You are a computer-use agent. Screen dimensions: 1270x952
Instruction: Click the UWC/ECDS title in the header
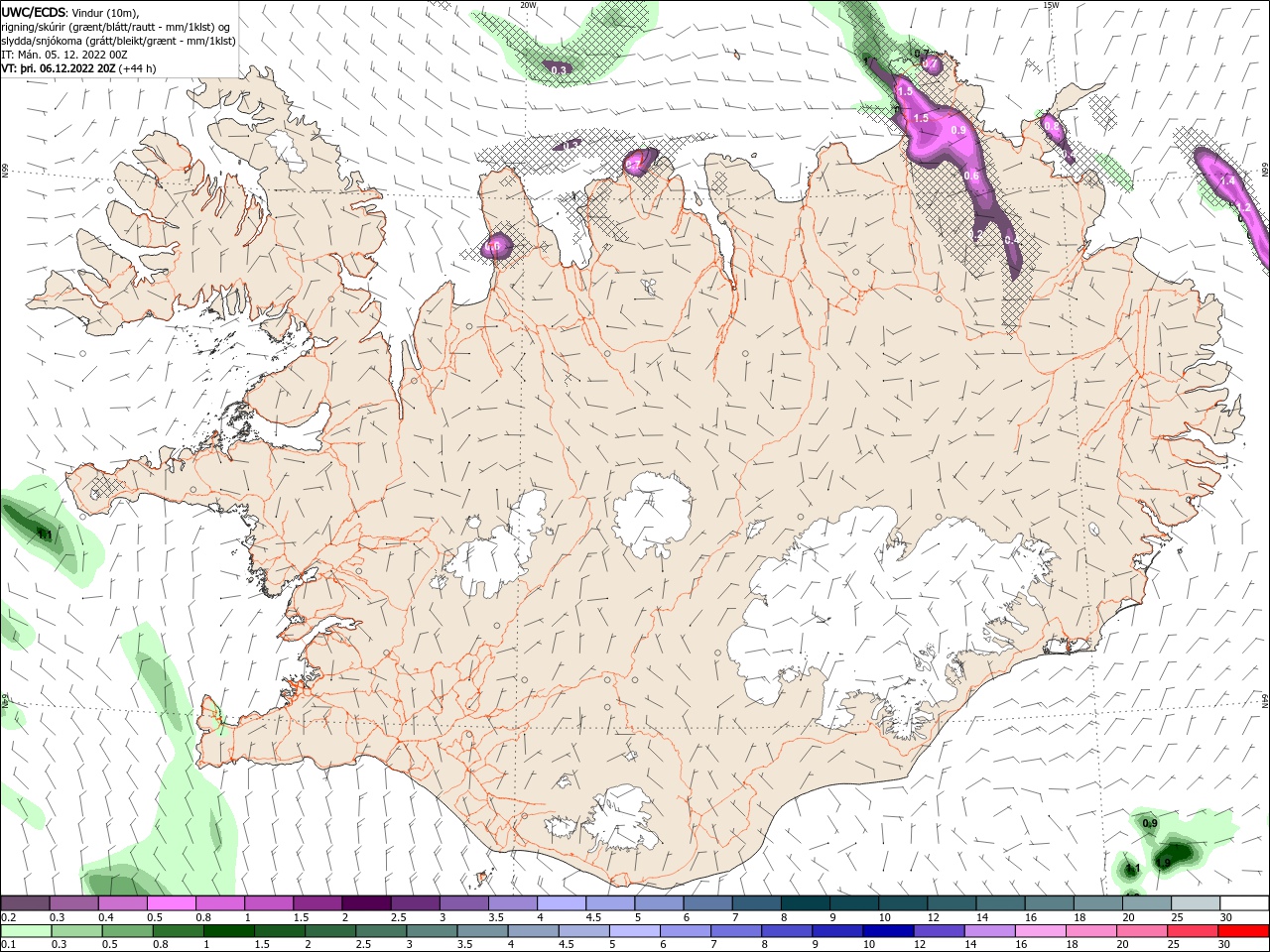(35, 11)
